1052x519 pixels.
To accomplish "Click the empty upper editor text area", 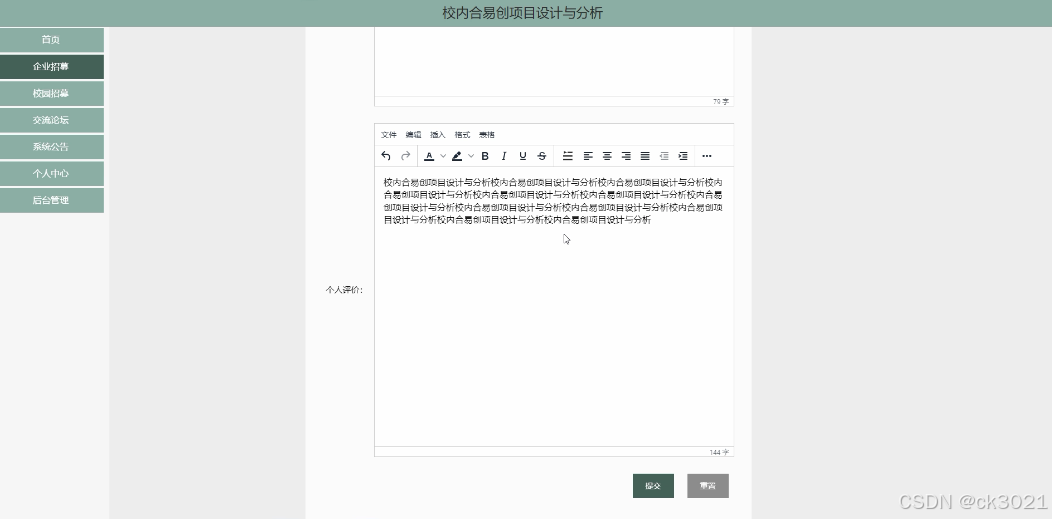I will click(554, 62).
